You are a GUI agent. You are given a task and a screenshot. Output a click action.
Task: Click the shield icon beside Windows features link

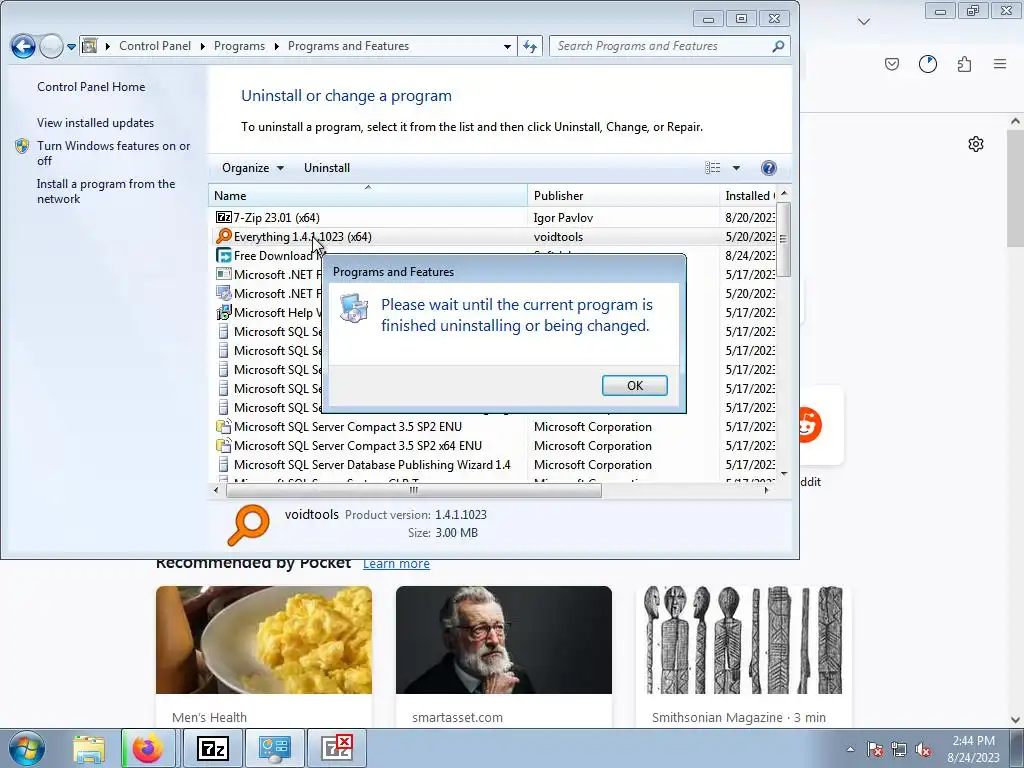click(22, 146)
